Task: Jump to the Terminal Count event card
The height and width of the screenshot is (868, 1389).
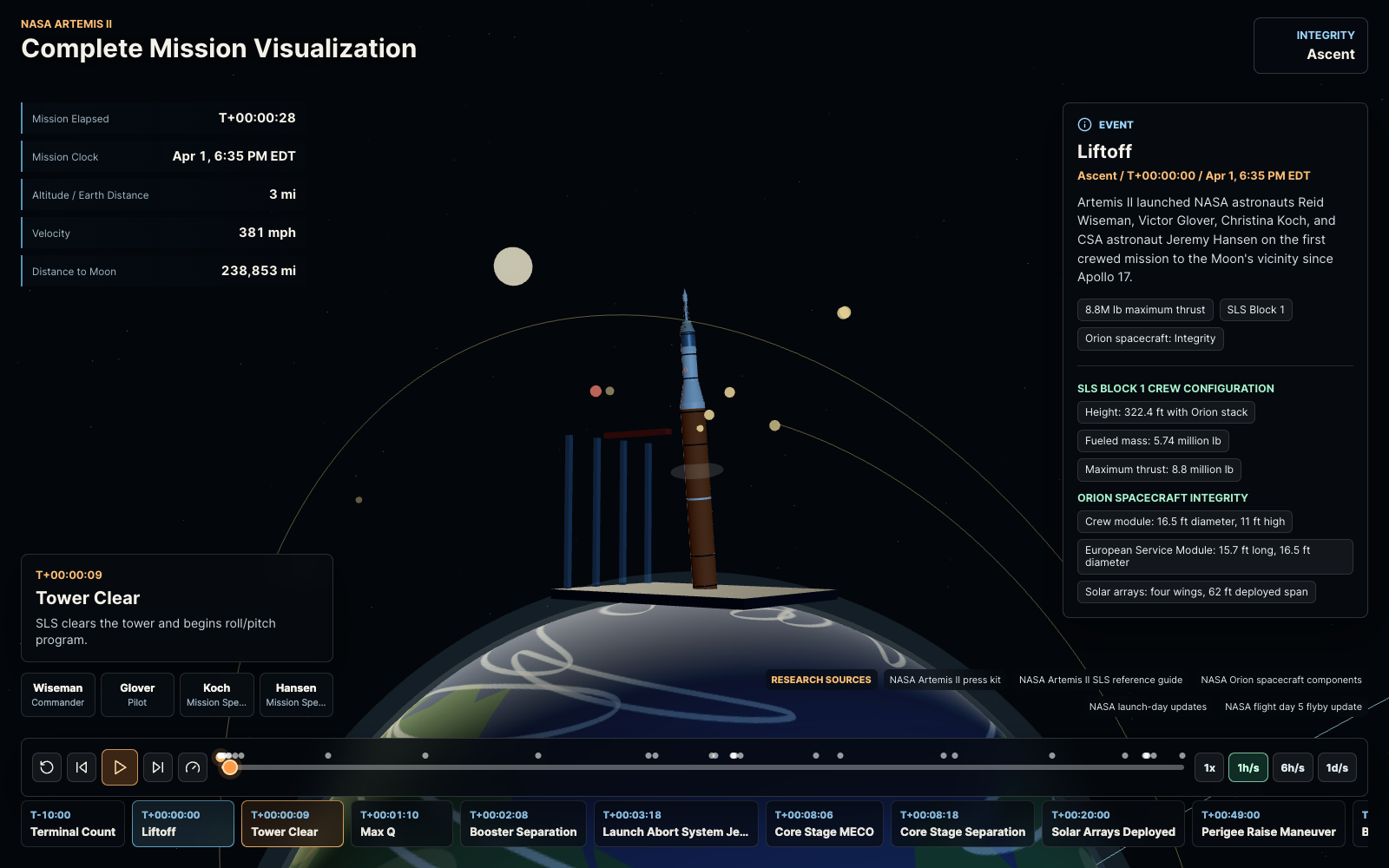Action: [x=73, y=823]
